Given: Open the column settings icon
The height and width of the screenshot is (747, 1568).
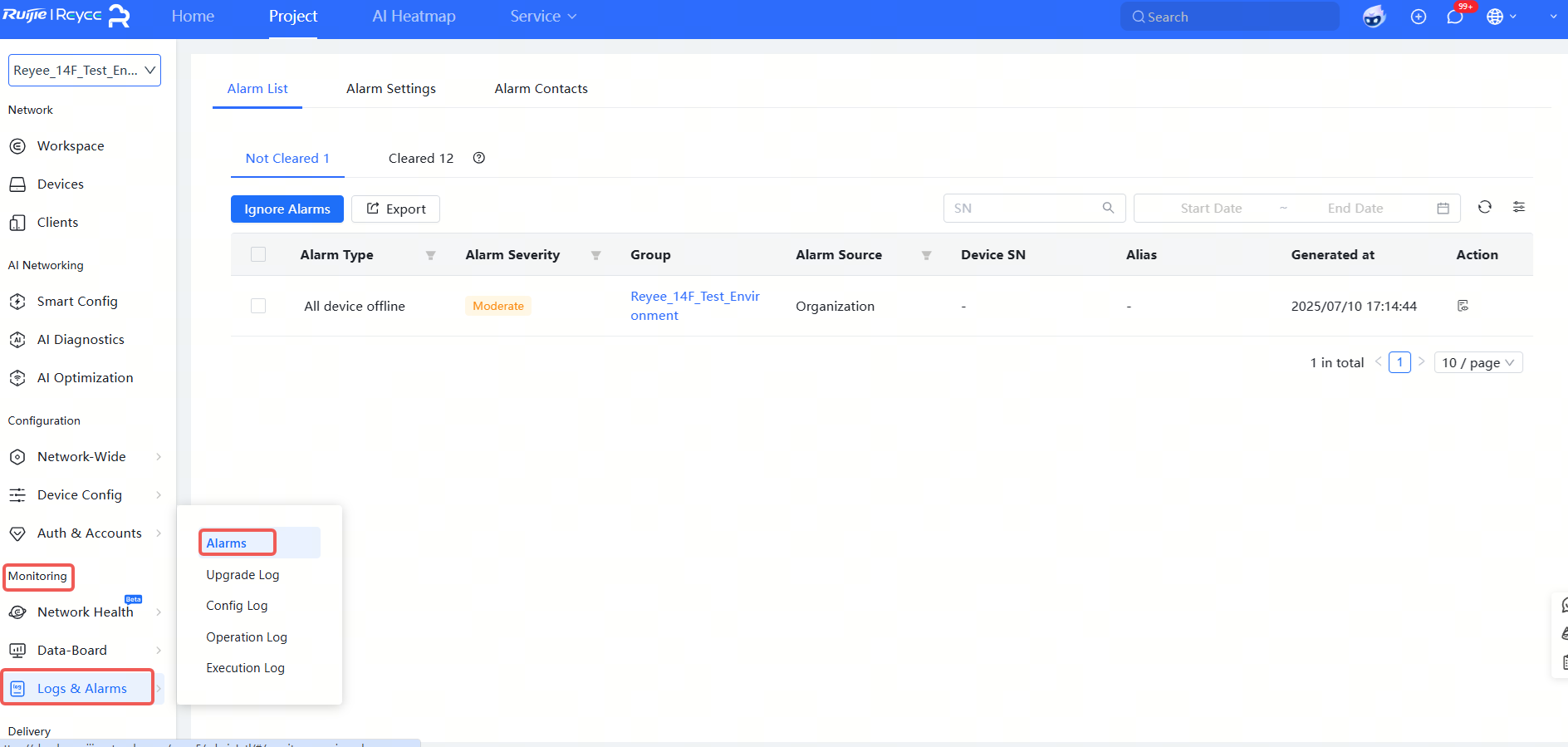Looking at the screenshot, I should tap(1518, 208).
